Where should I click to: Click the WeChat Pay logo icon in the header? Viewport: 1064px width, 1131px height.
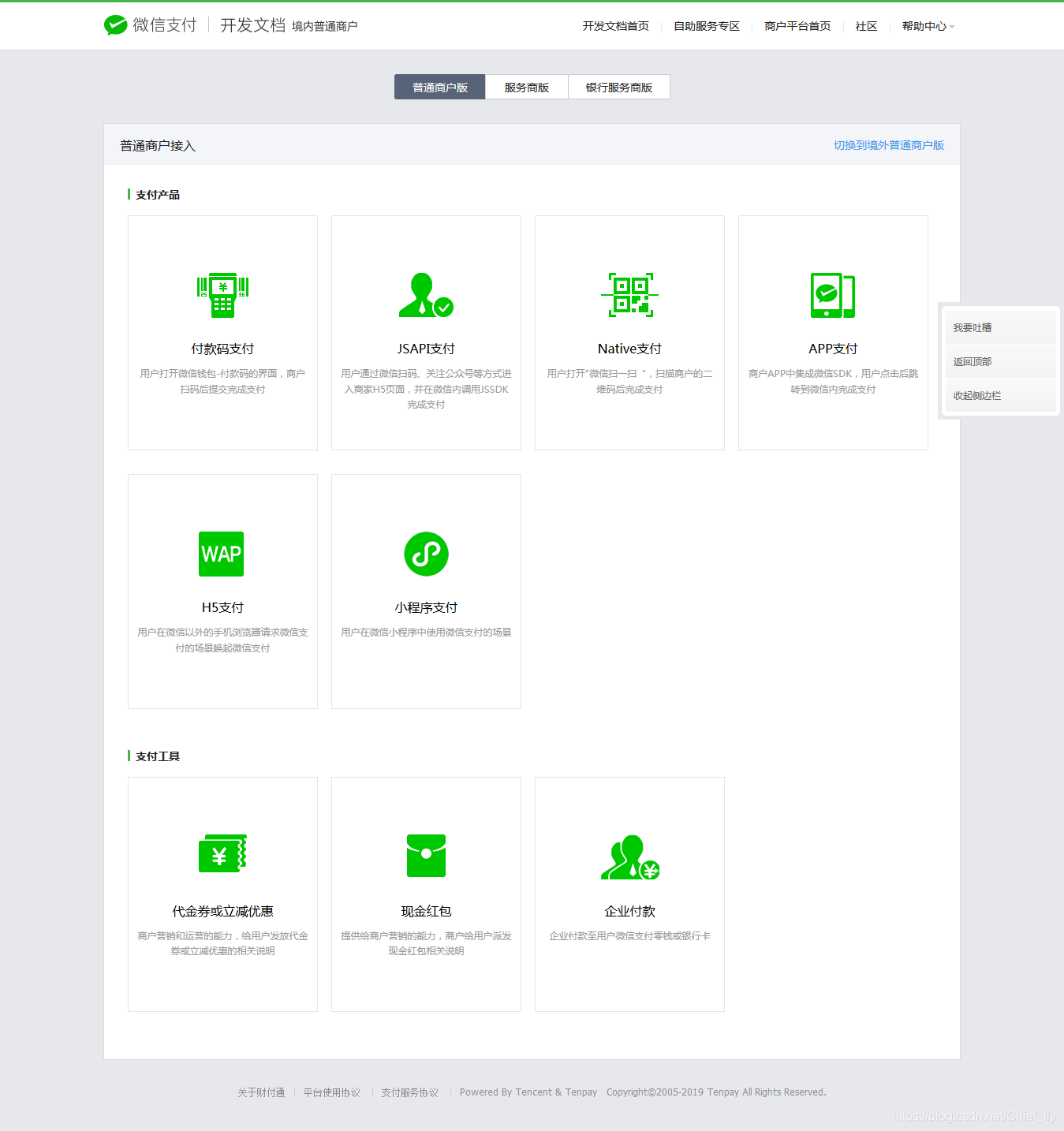click(115, 25)
